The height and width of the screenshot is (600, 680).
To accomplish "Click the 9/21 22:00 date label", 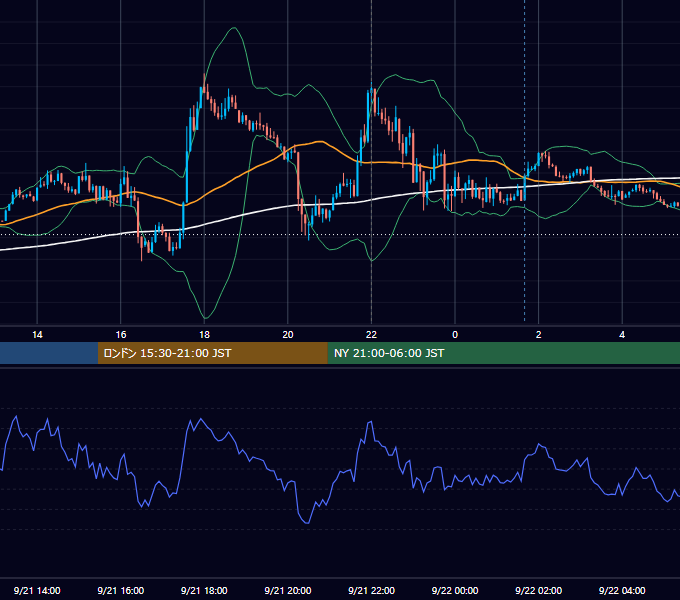I will tap(371, 590).
